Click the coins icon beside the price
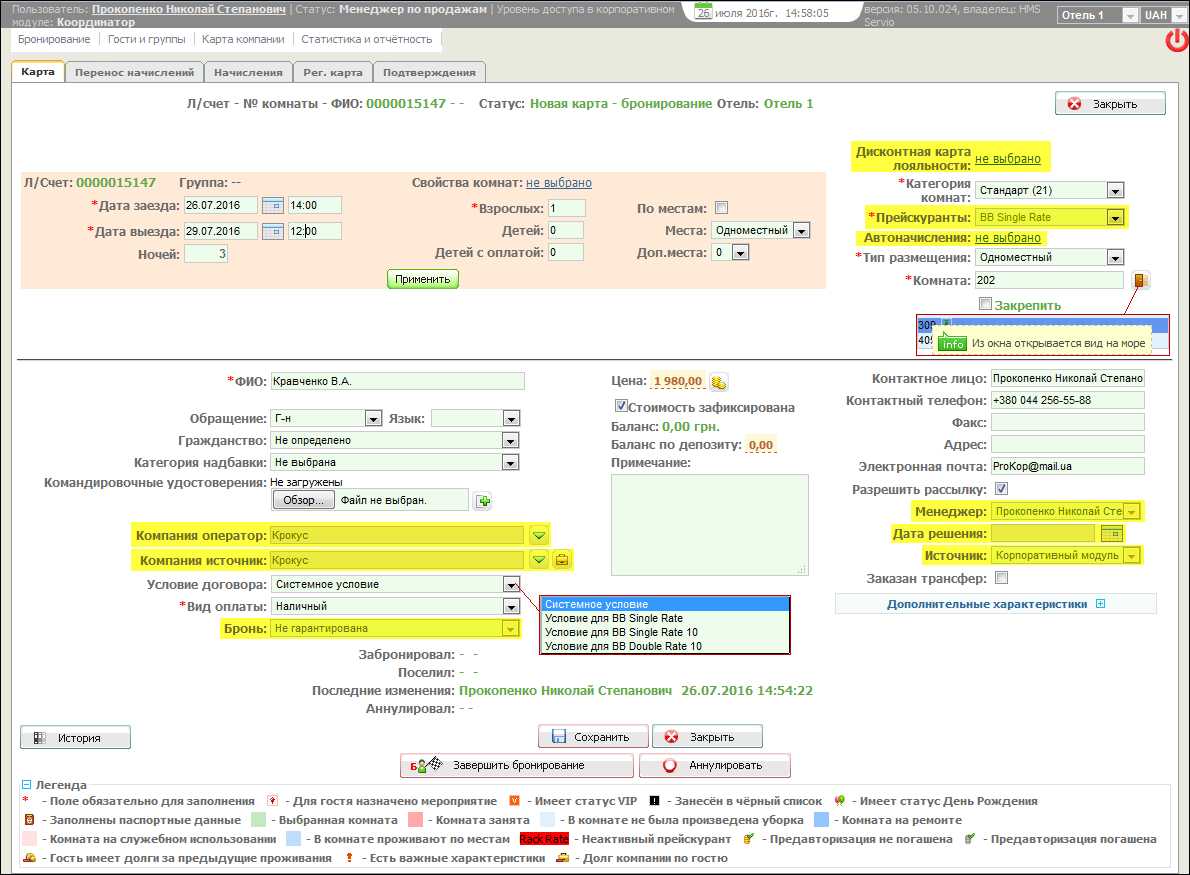Image resolution: width=1190 pixels, height=875 pixels. click(718, 382)
